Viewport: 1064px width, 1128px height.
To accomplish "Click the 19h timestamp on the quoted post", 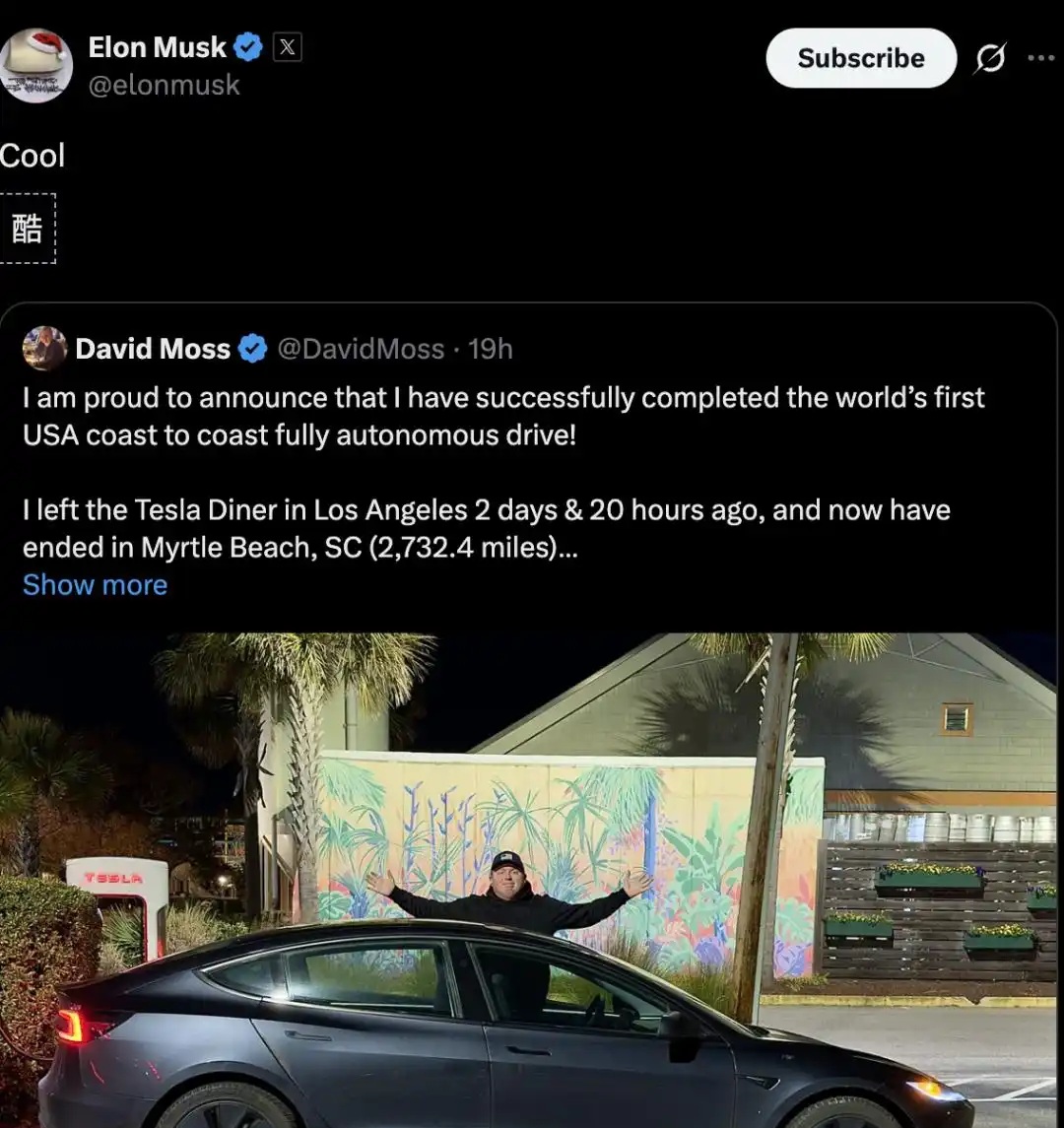I will [491, 349].
